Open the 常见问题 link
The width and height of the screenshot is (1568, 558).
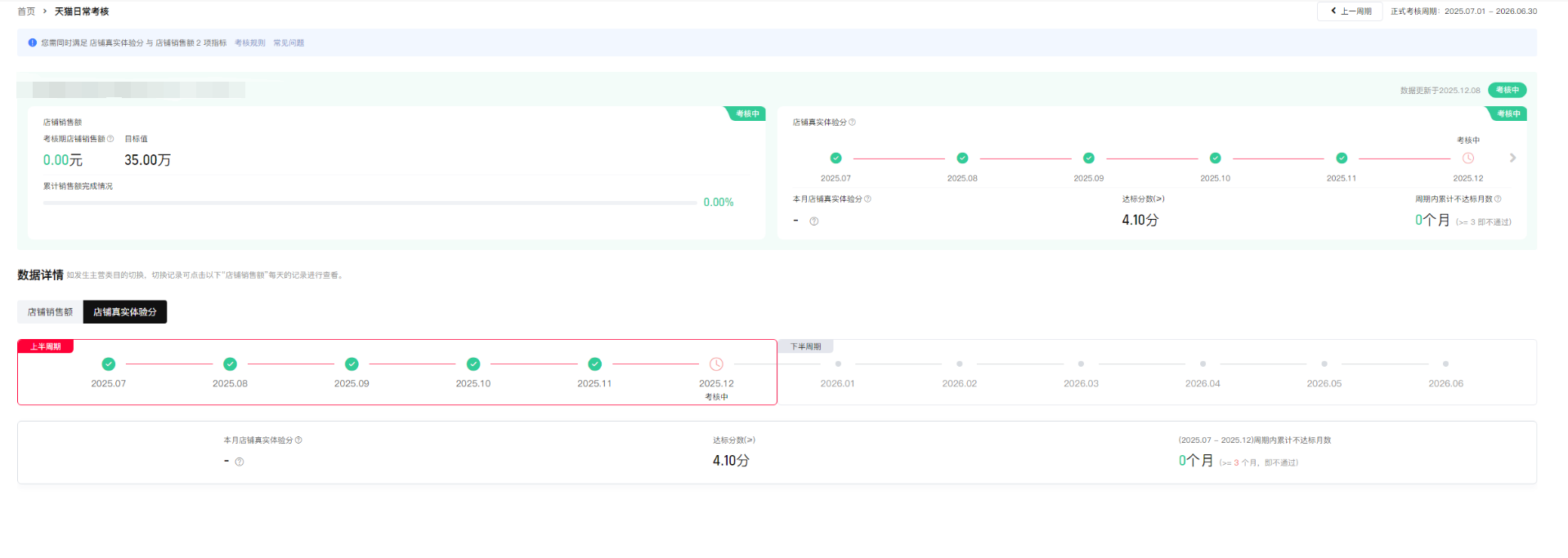click(x=289, y=43)
